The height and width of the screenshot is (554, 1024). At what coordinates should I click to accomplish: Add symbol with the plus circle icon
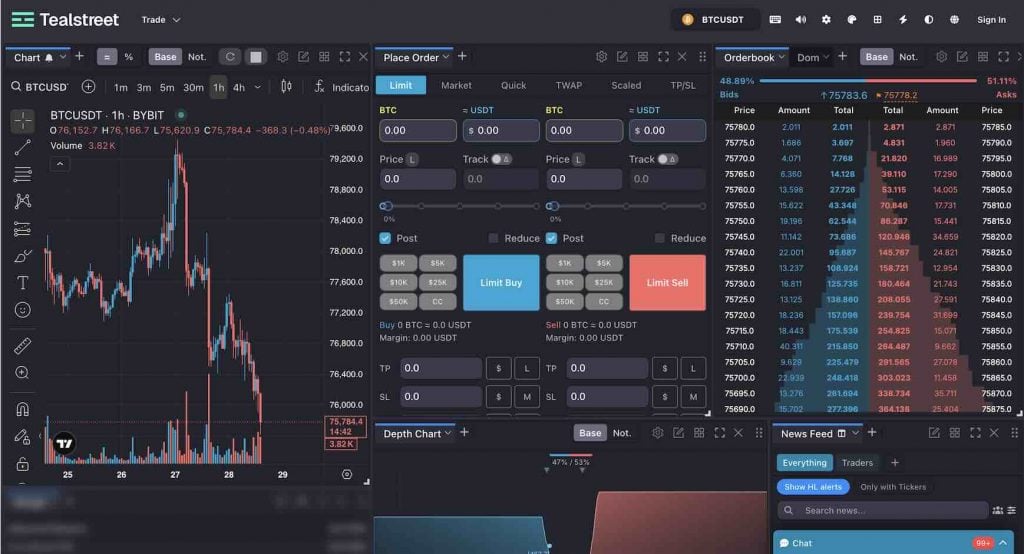88,86
